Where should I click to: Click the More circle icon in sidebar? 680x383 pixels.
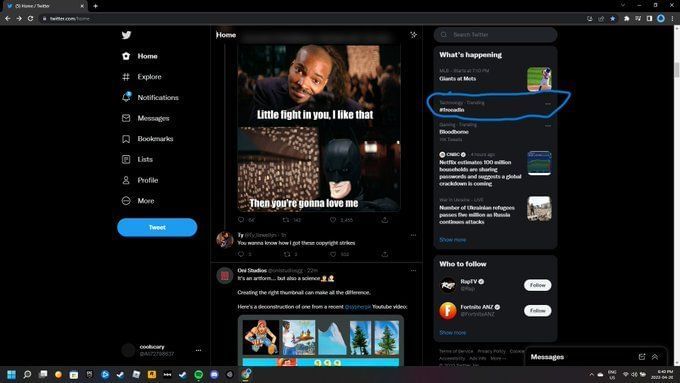click(x=126, y=201)
